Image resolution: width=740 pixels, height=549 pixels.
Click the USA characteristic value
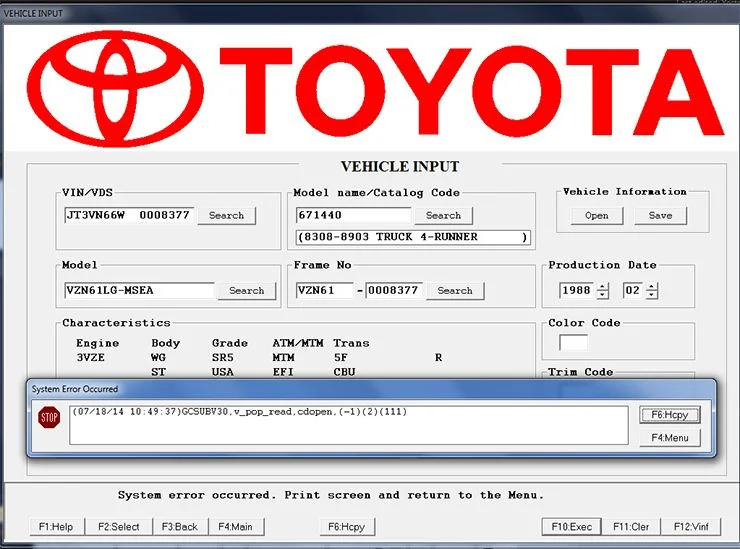pyautogui.click(x=223, y=372)
